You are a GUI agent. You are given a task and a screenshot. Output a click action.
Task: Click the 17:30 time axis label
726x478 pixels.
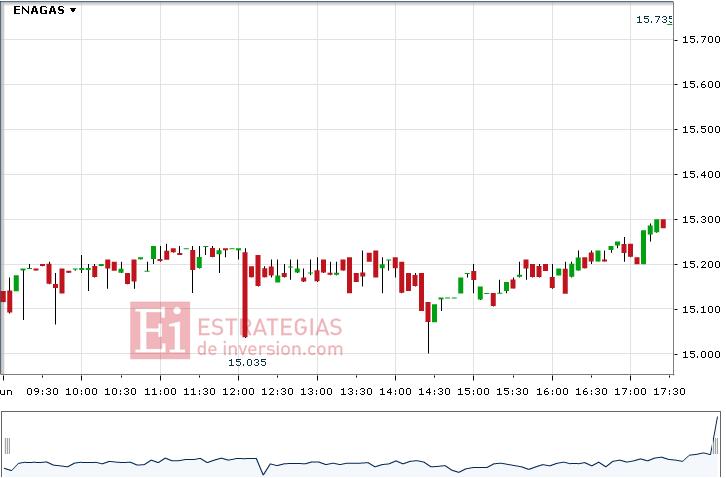coord(669,391)
